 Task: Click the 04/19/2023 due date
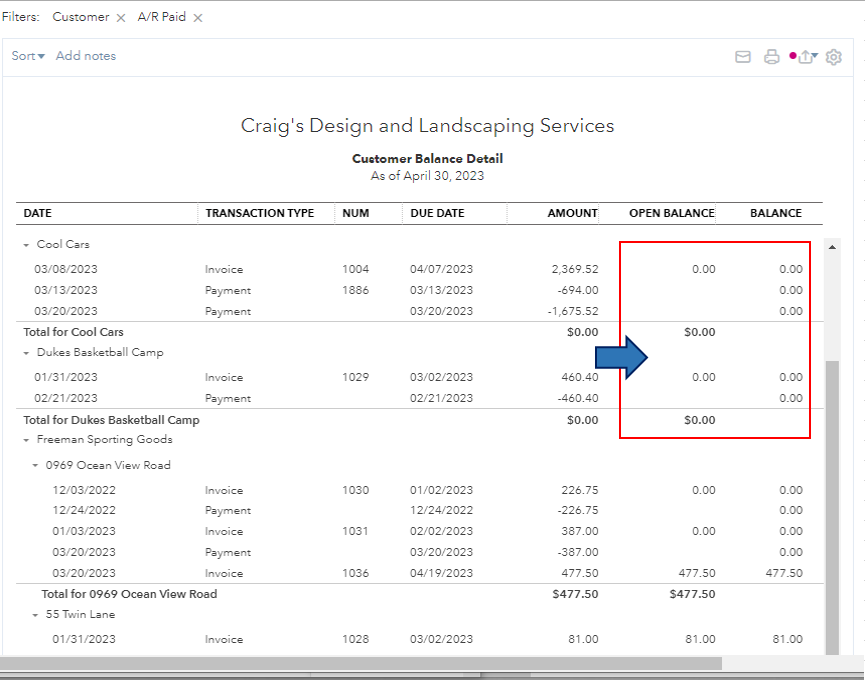(x=441, y=573)
